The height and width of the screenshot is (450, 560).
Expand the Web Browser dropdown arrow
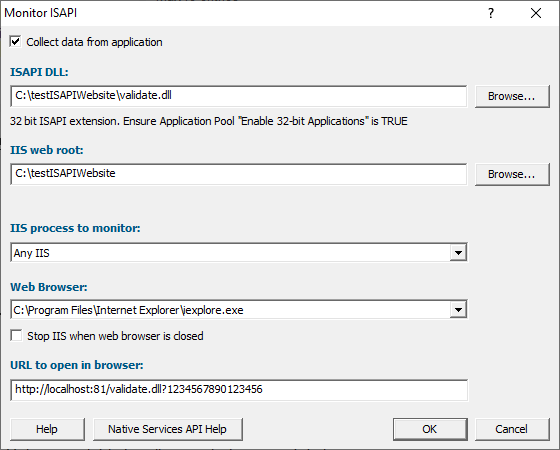(458, 309)
